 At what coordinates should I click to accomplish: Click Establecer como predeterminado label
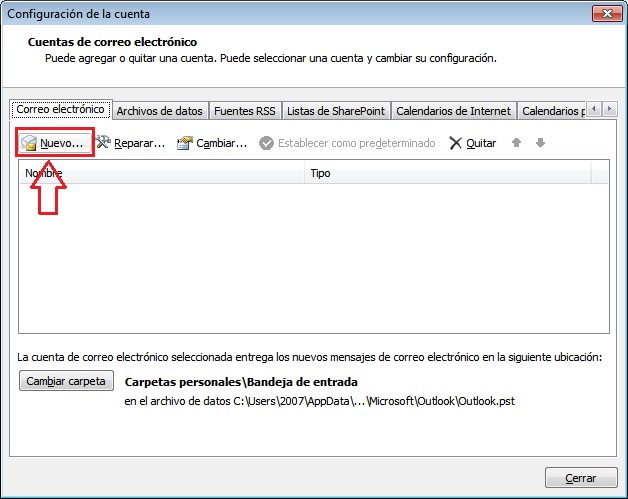[356, 143]
